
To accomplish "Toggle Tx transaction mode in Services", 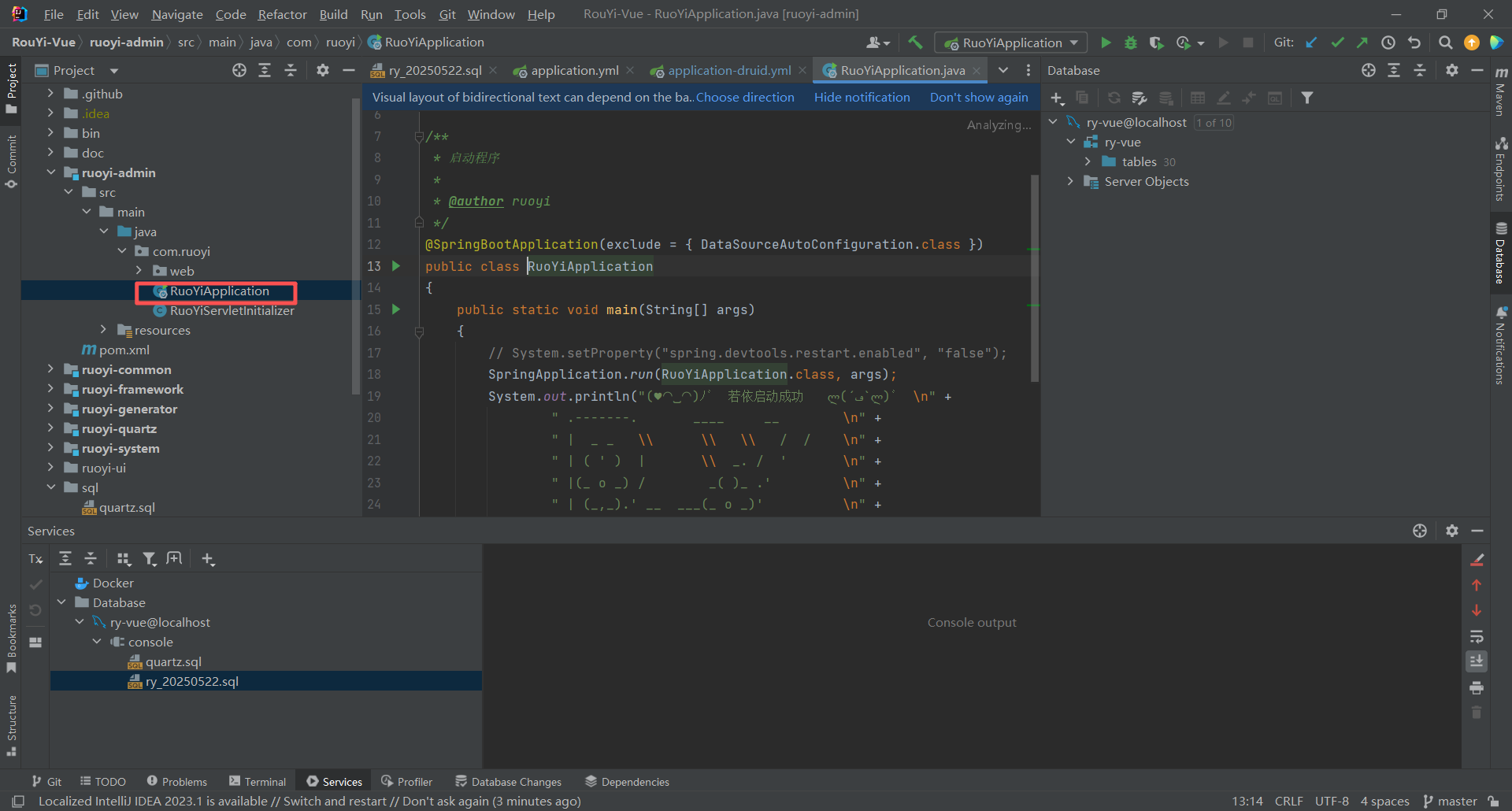I will pos(35,558).
